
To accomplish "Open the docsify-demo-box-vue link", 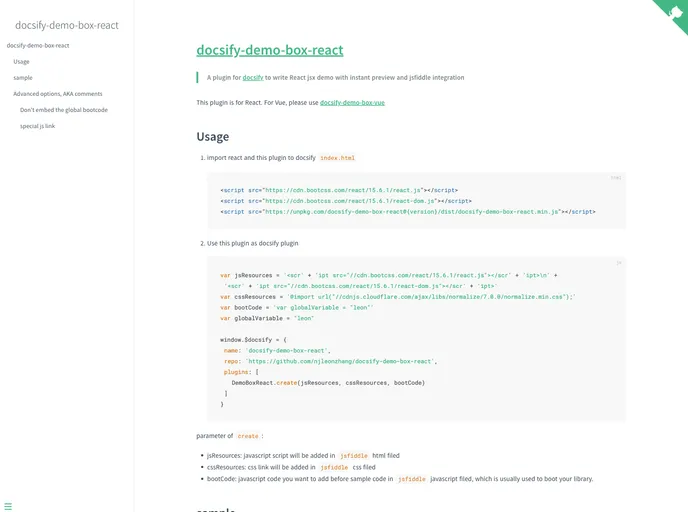I will coord(352,103).
